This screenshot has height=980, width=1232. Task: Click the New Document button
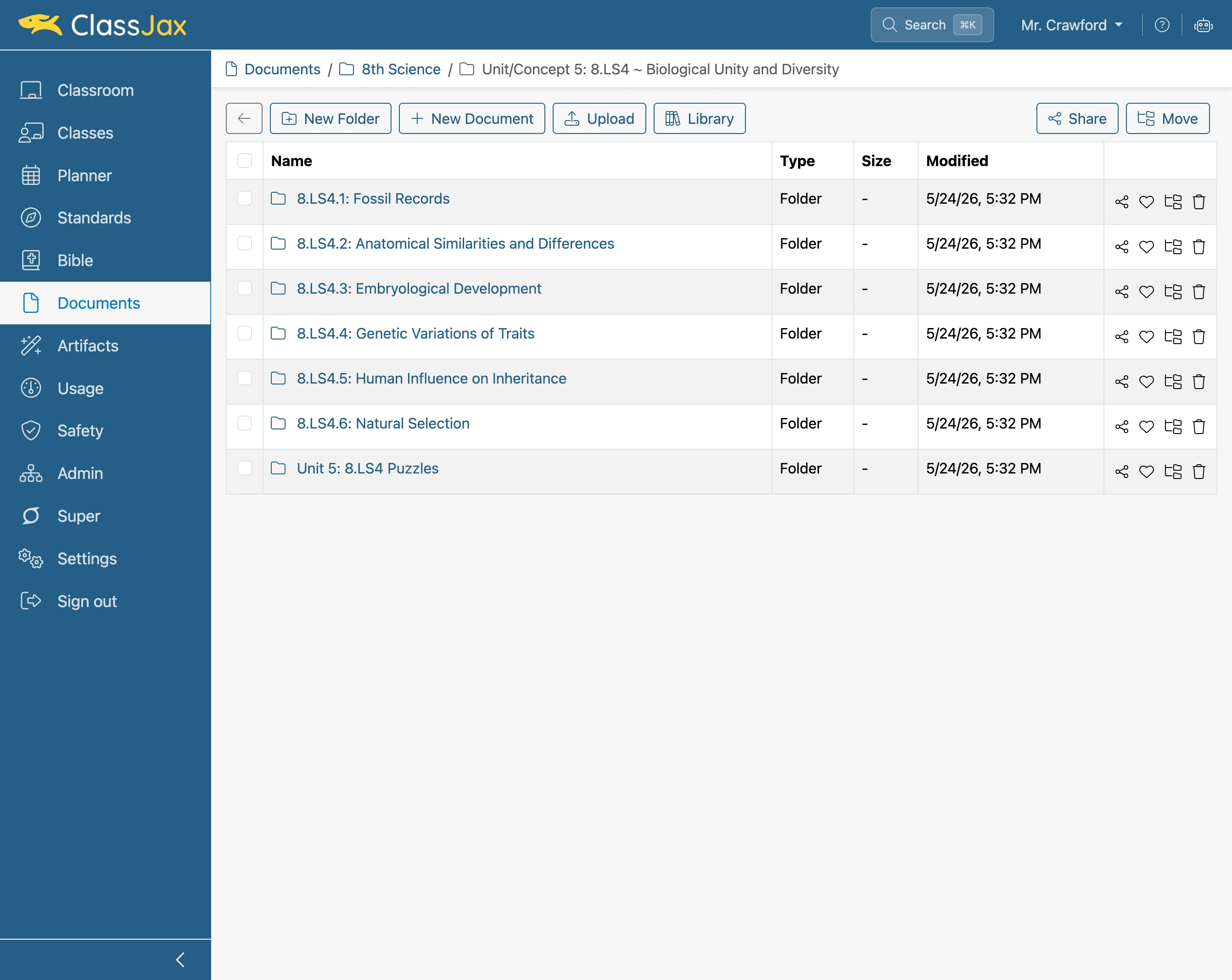[471, 118]
